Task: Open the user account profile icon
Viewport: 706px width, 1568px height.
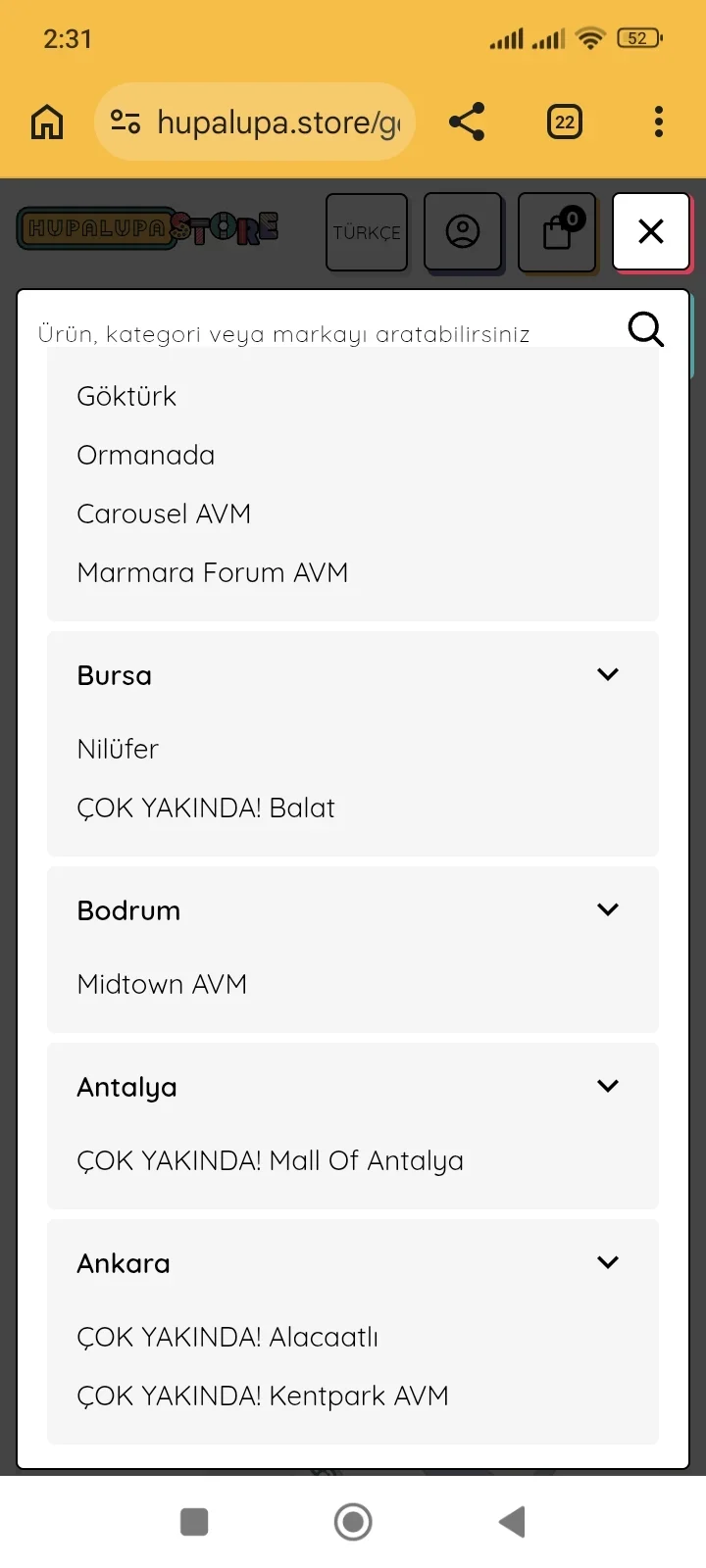Action: tap(463, 232)
